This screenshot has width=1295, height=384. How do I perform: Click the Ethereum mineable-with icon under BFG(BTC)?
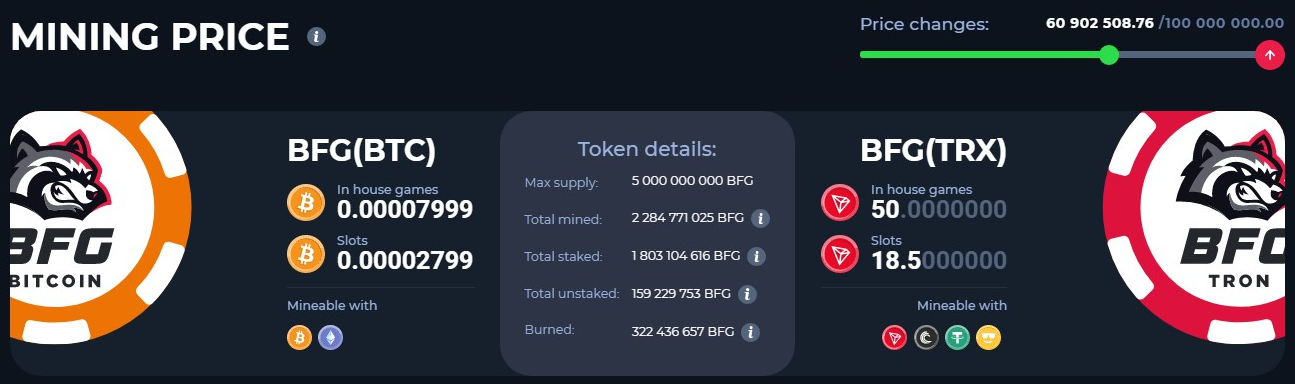(330, 338)
